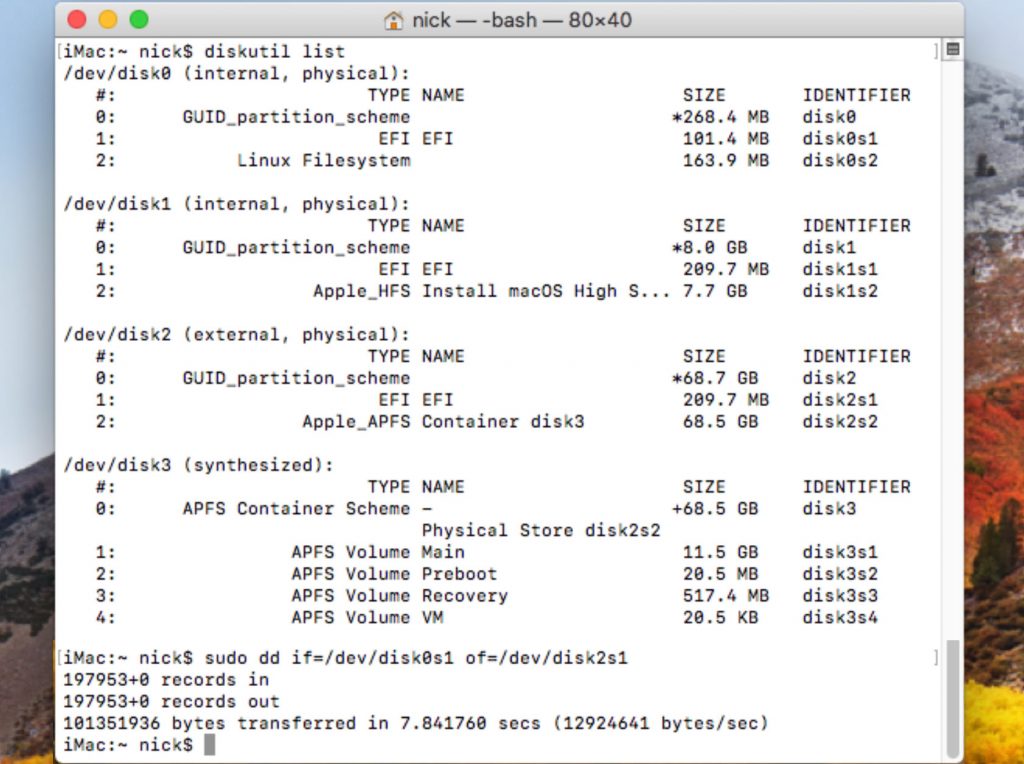Click the 'Linux Filesystem' partition entry
1024x764 pixels.
[323, 160]
